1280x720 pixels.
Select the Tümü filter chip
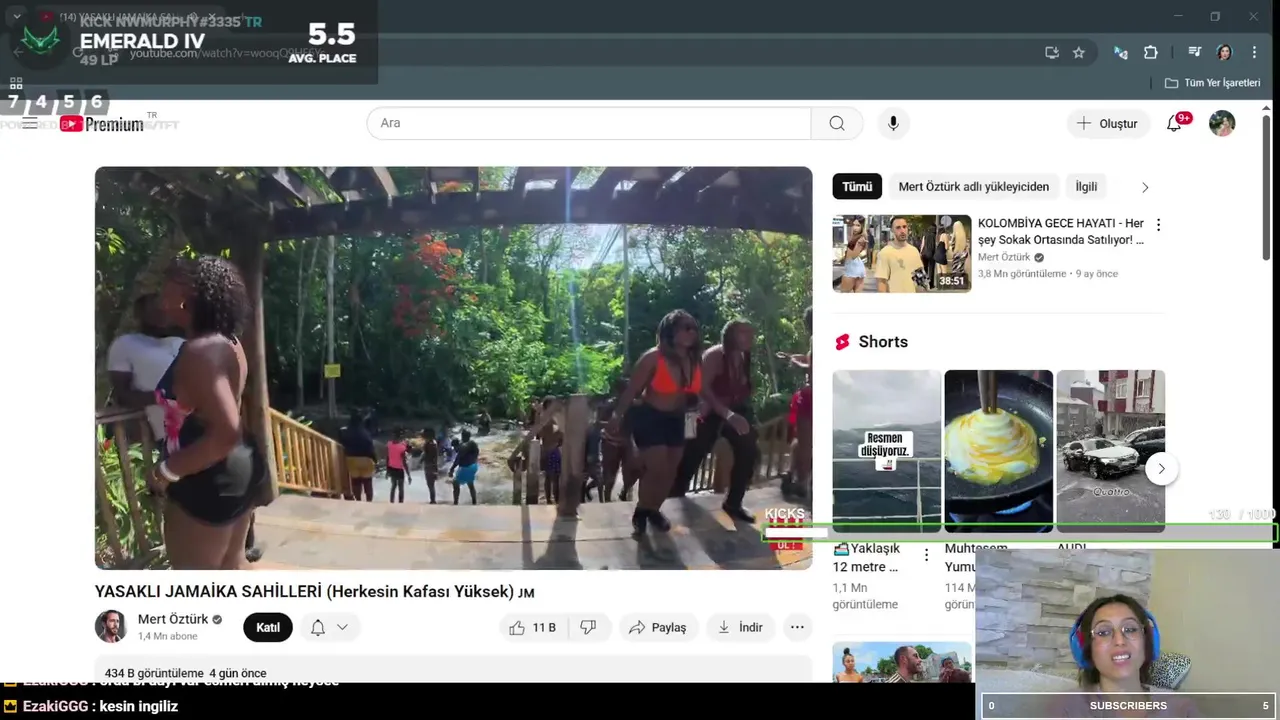point(857,187)
